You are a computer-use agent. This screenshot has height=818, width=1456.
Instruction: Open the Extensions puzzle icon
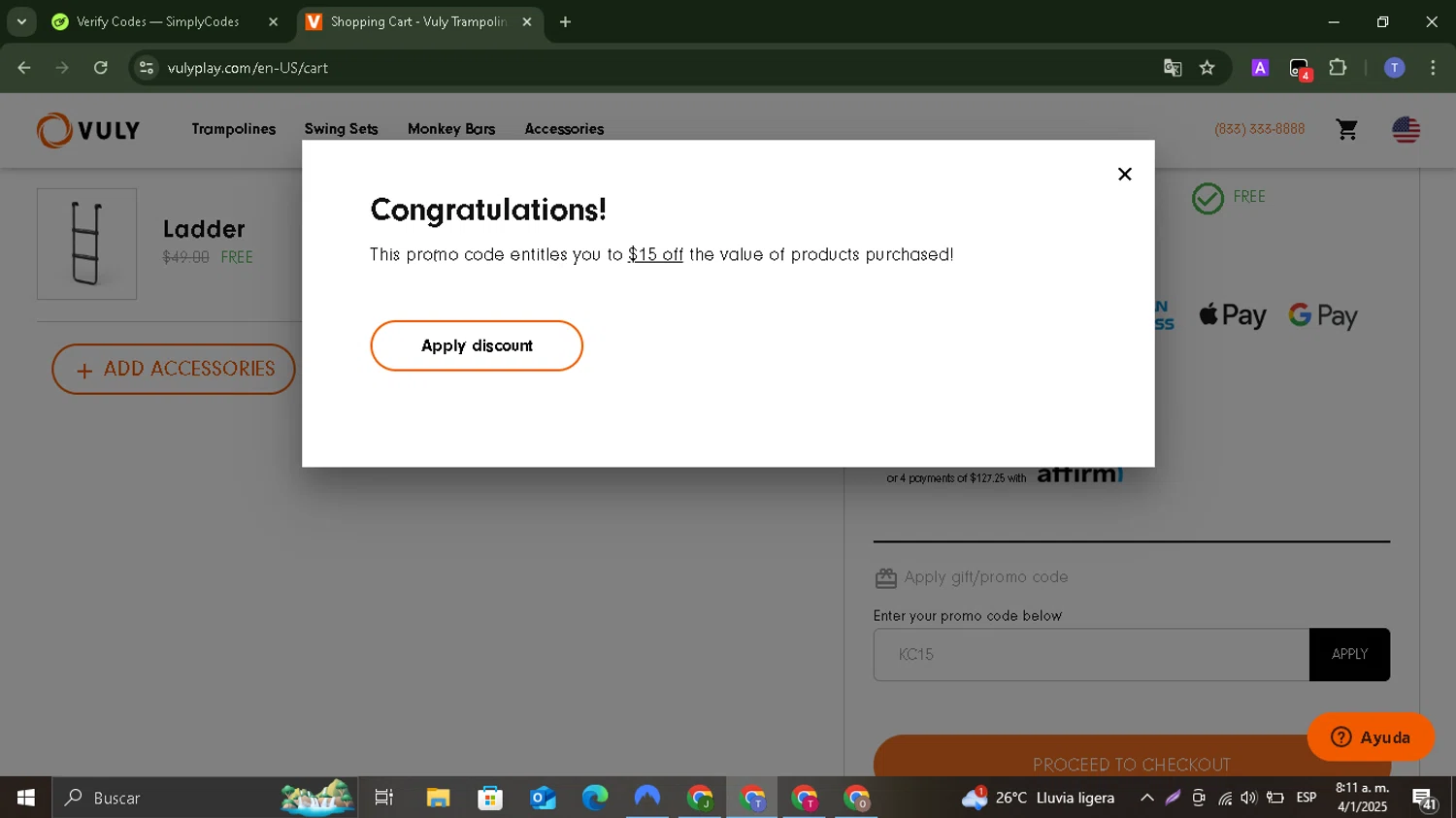tap(1338, 68)
